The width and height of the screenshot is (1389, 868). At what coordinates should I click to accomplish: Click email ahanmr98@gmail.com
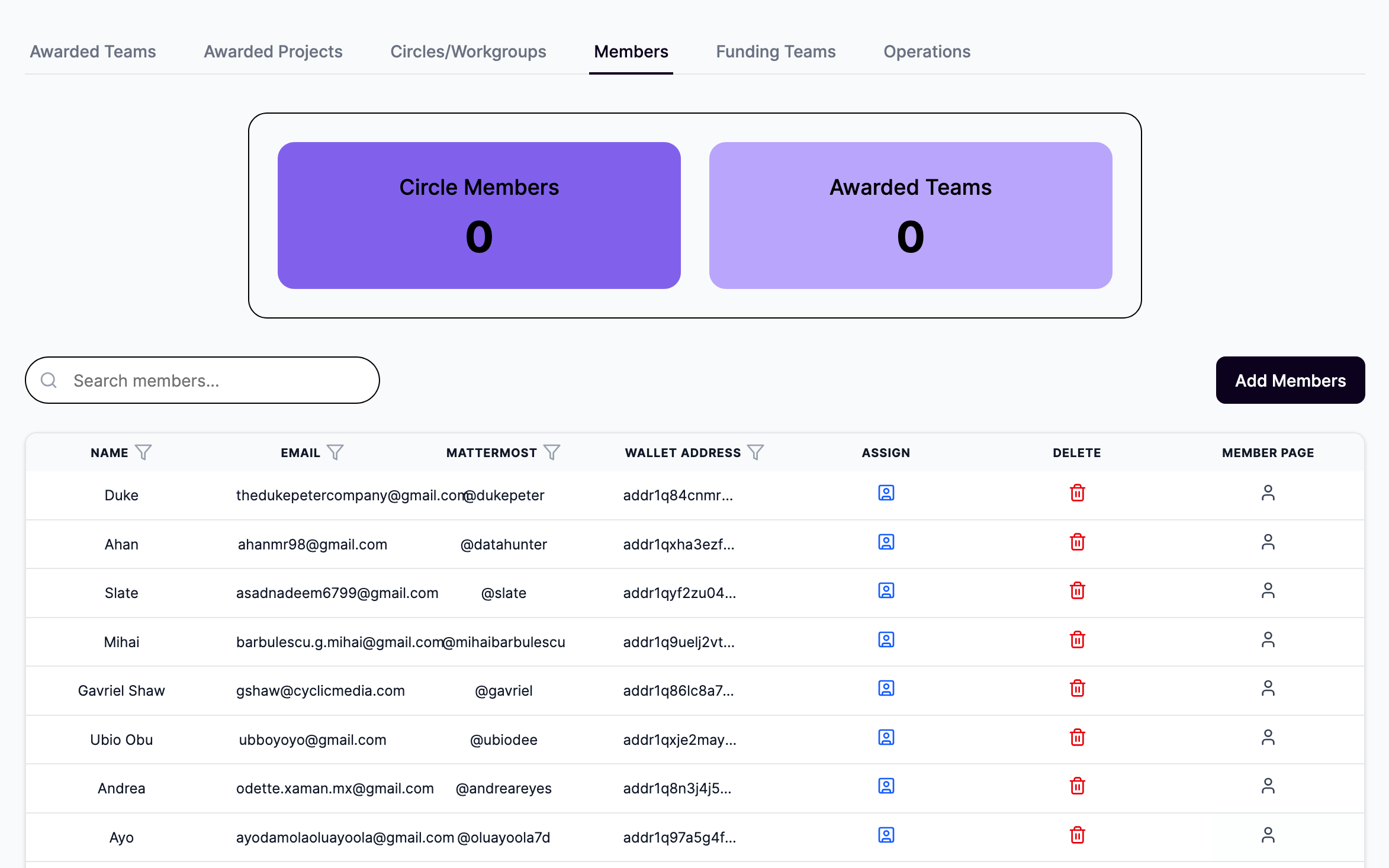point(313,544)
